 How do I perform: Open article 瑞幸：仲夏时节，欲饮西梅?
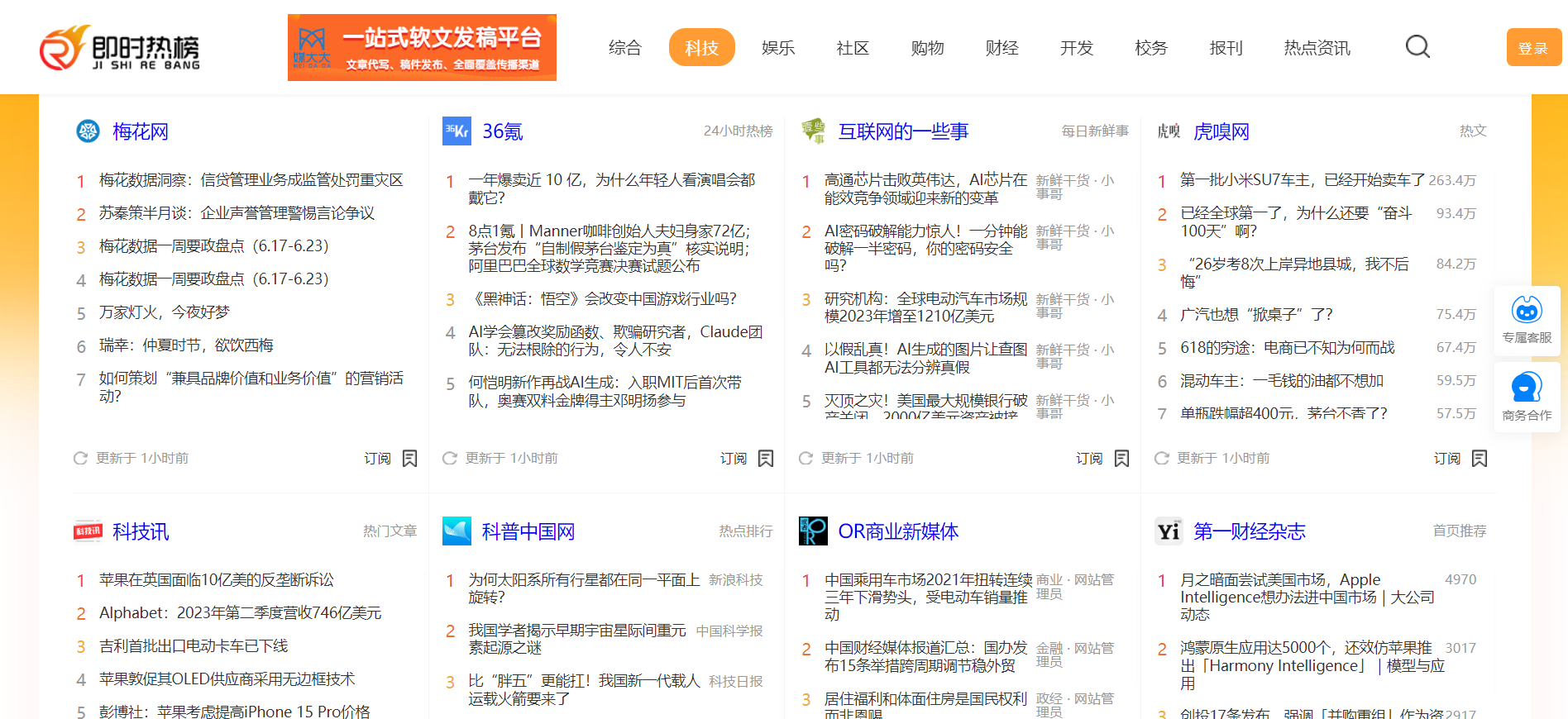pos(186,345)
